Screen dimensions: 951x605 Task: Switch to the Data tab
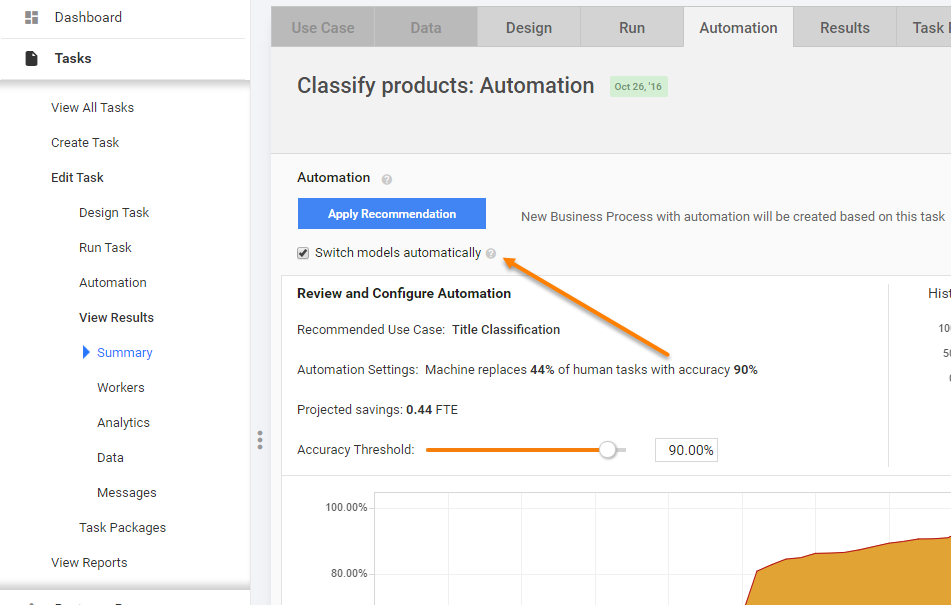(426, 27)
